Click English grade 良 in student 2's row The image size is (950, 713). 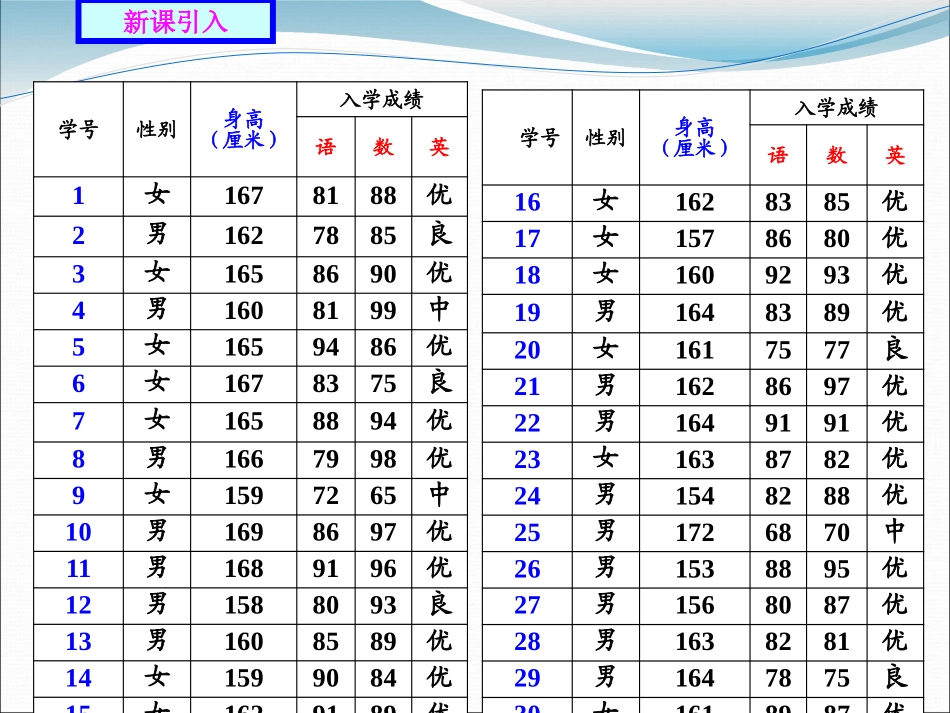440,234
